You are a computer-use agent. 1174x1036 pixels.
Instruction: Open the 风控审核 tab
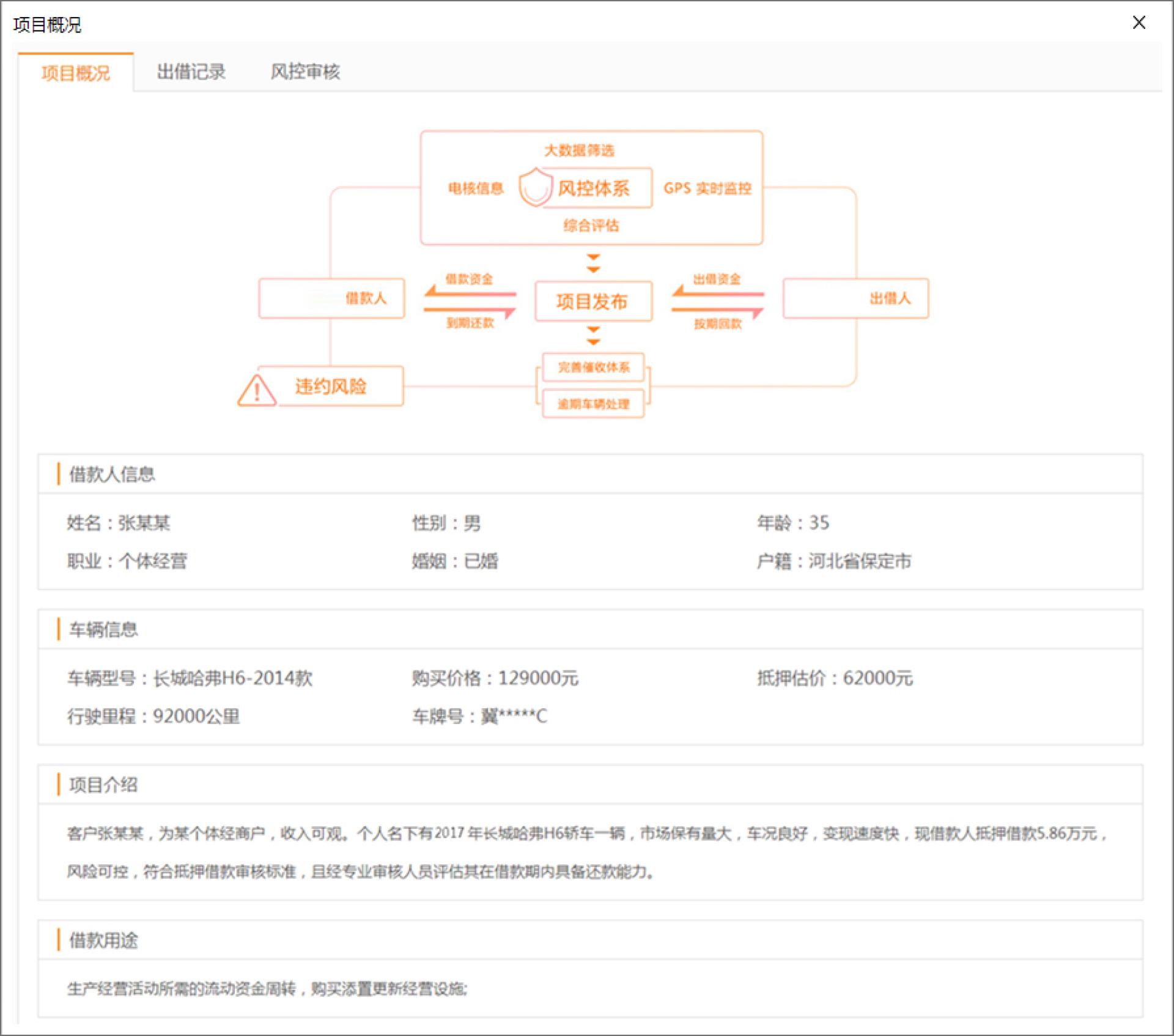tap(305, 72)
